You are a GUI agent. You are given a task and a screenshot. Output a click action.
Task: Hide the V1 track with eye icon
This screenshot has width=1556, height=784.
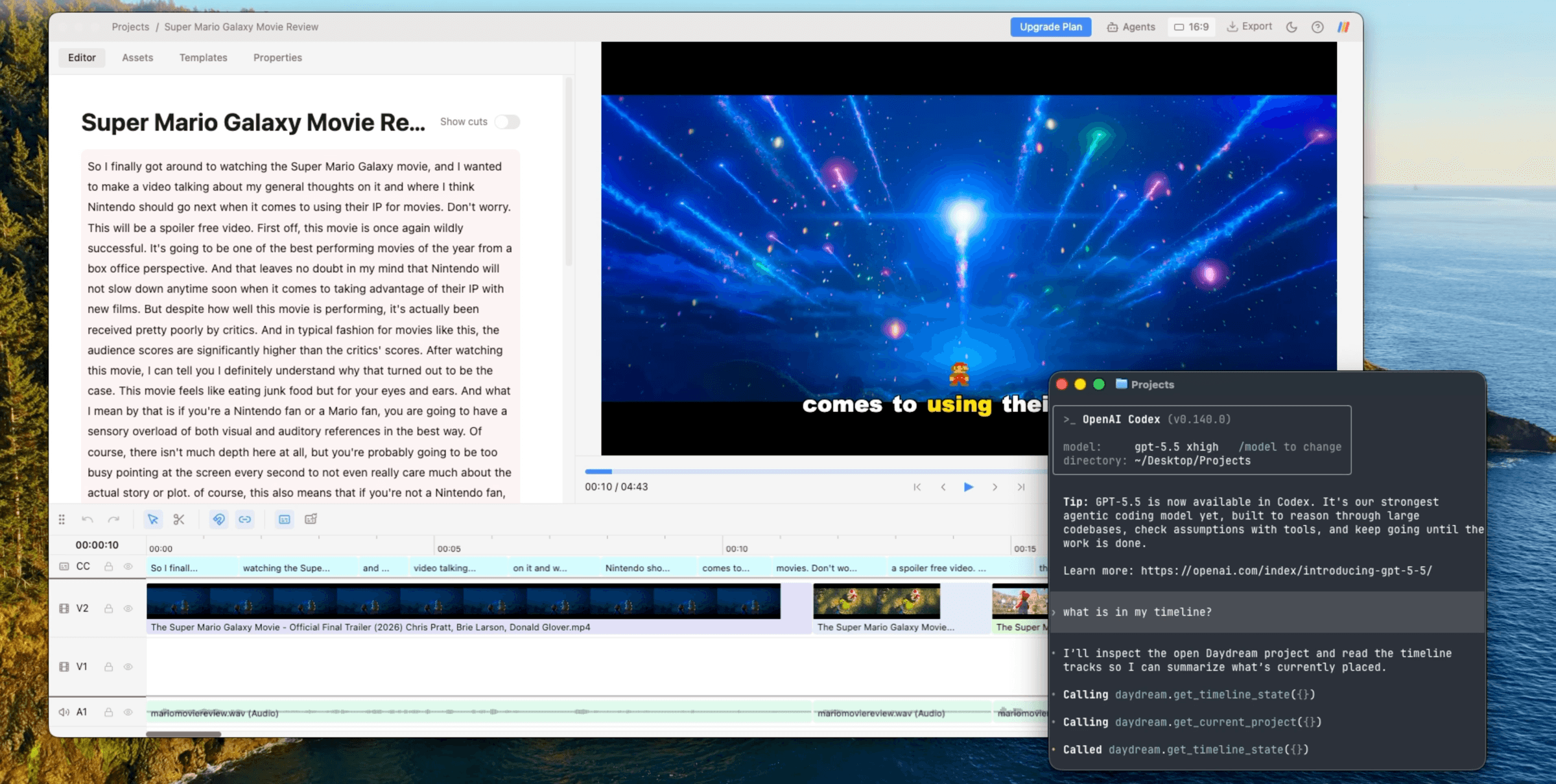(128, 667)
